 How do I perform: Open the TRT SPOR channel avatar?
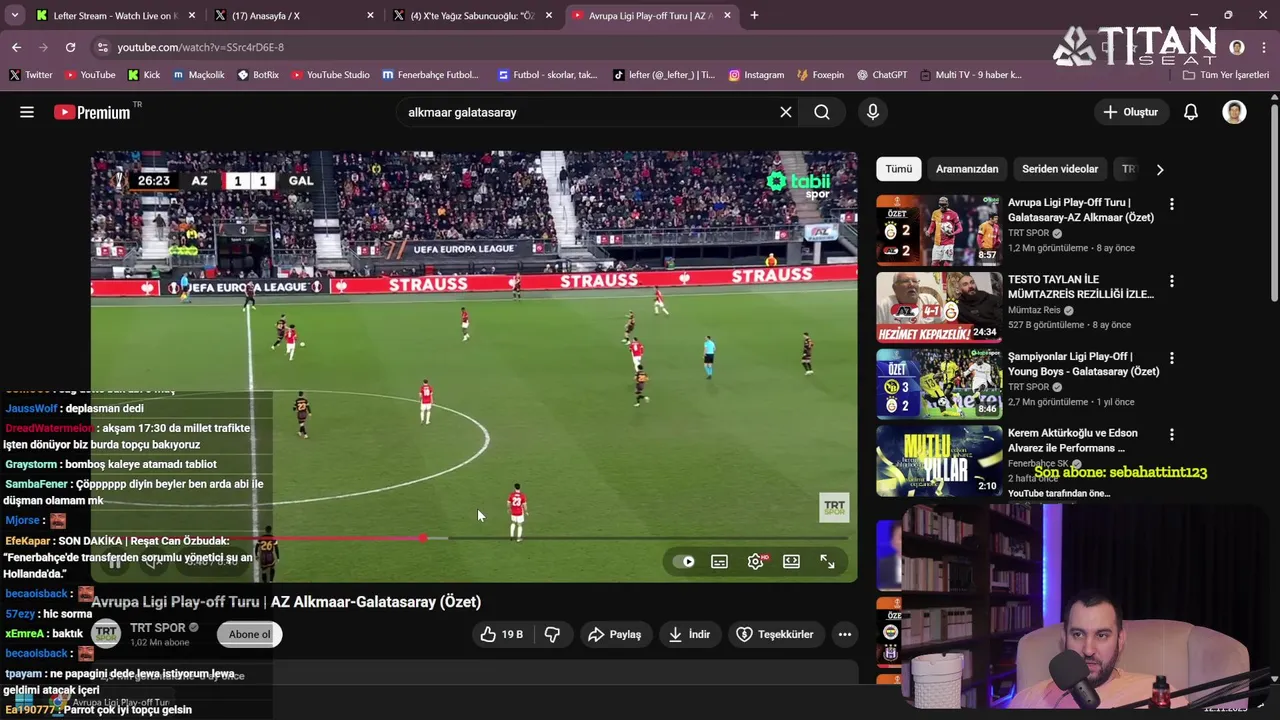click(106, 634)
